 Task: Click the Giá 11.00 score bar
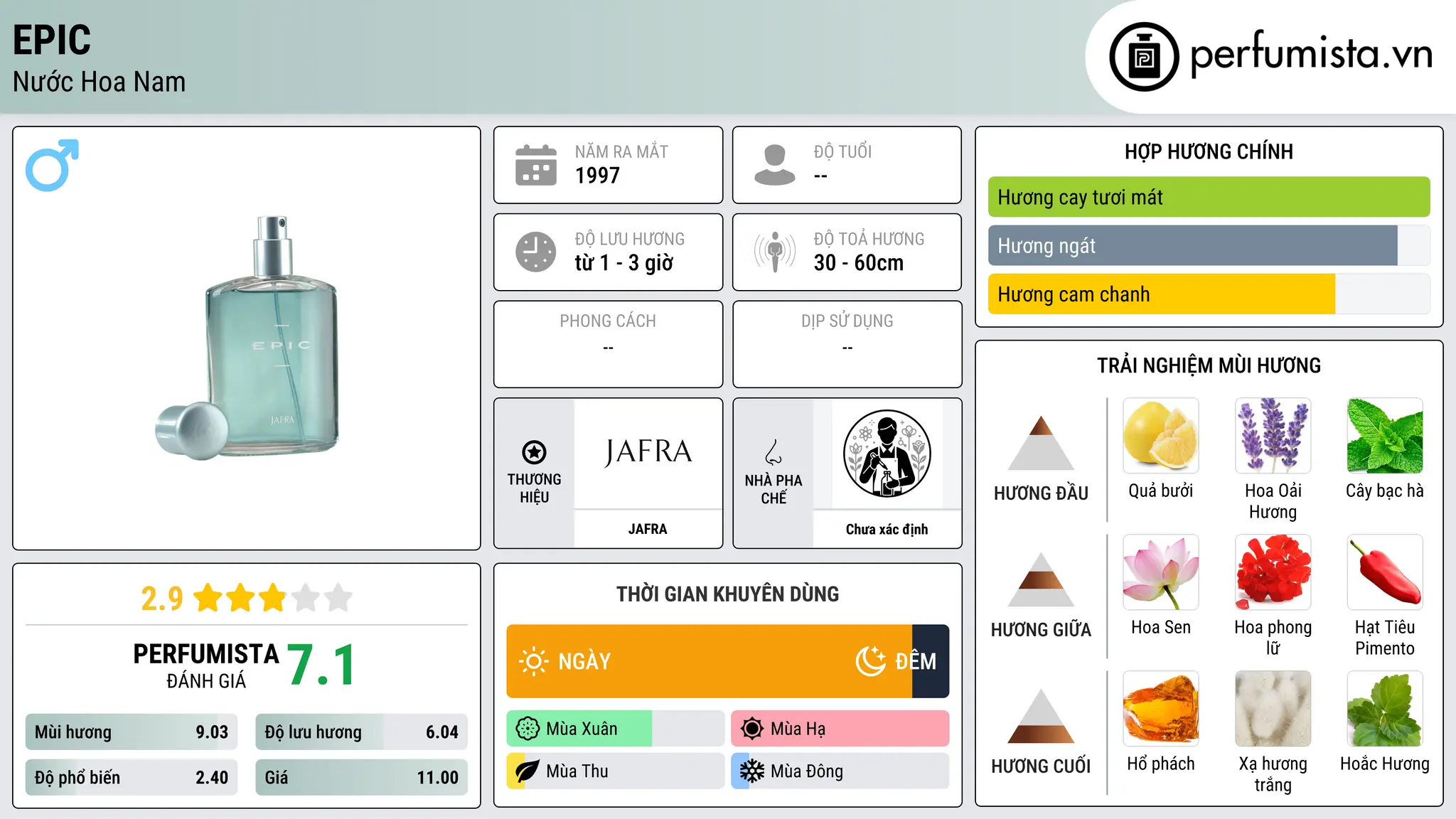tap(361, 778)
